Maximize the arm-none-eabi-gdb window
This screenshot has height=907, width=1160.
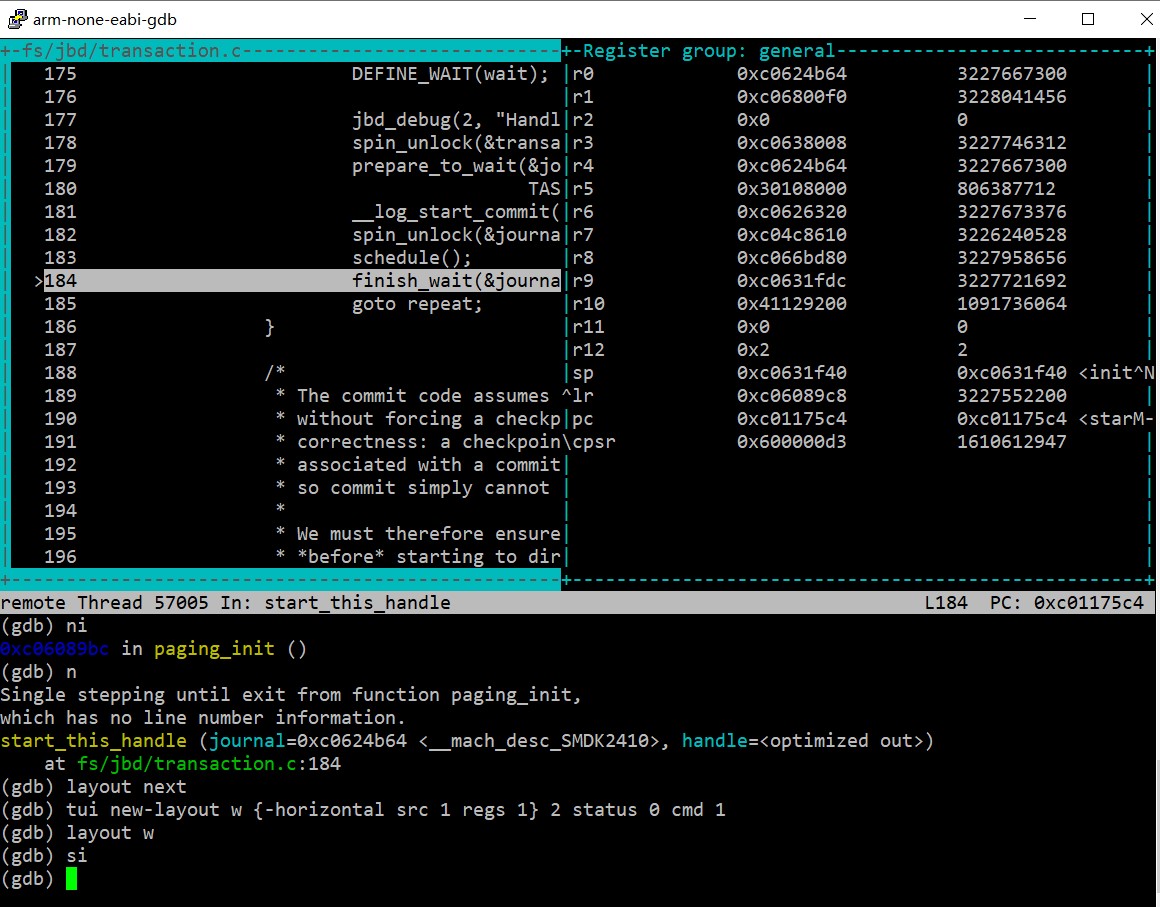pos(1088,18)
